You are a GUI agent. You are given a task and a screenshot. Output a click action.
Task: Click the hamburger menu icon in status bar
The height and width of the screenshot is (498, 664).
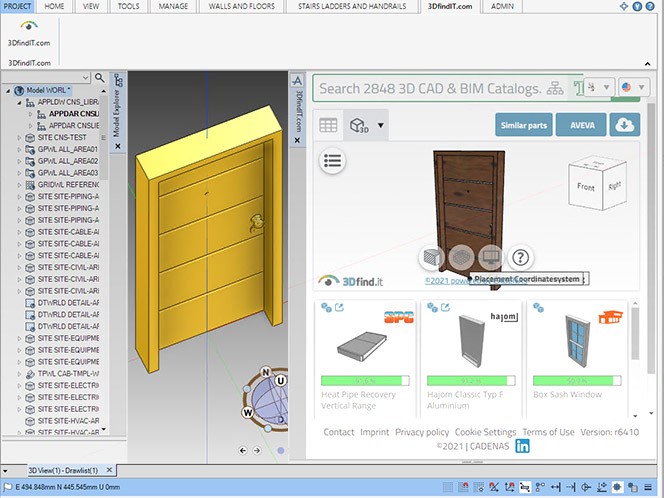click(648, 487)
